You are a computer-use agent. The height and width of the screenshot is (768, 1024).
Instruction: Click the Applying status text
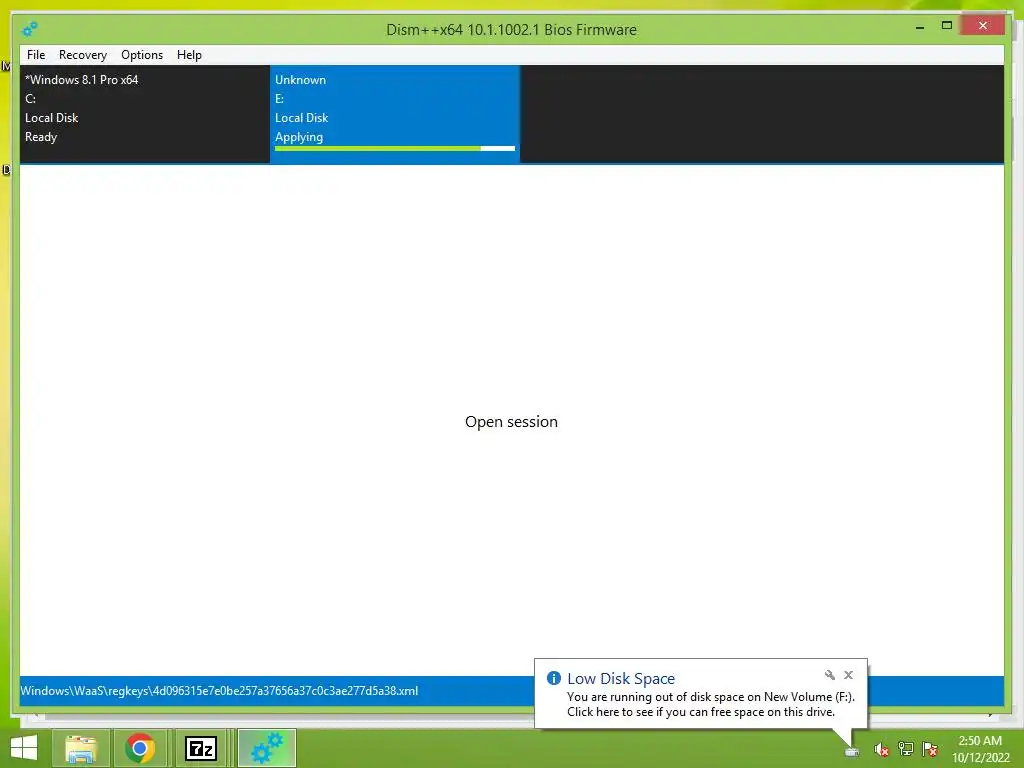tap(299, 137)
